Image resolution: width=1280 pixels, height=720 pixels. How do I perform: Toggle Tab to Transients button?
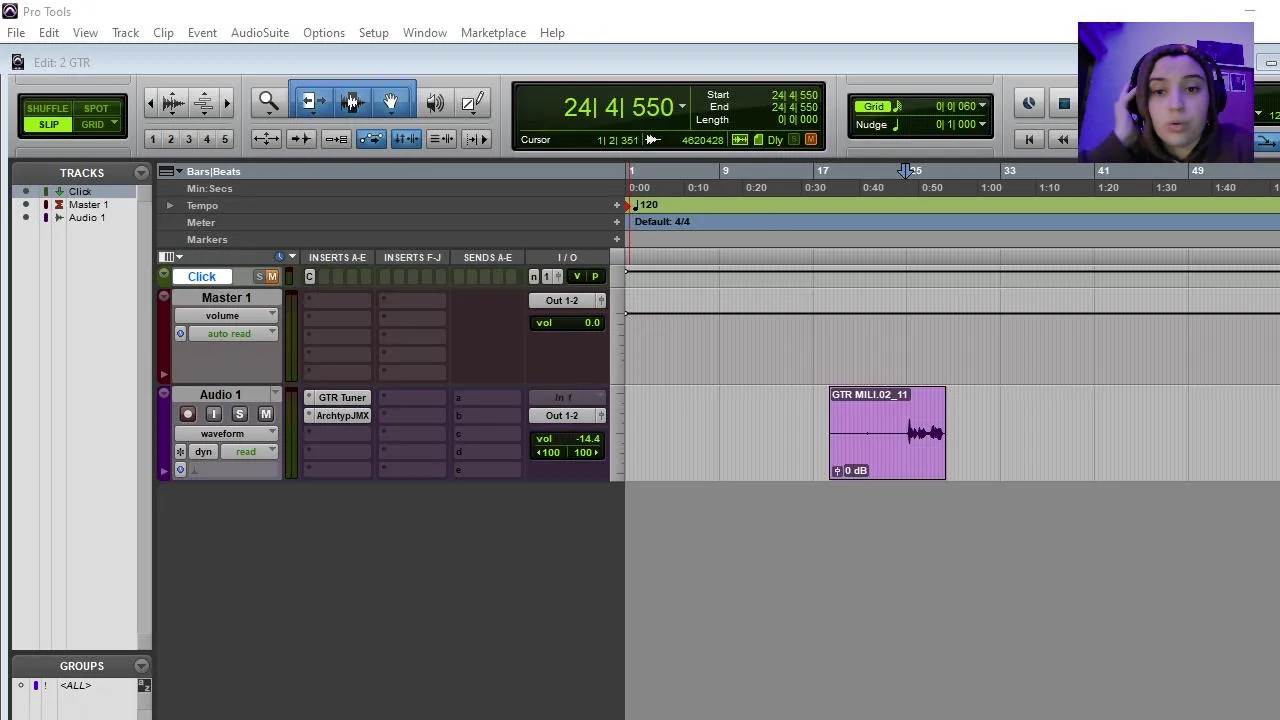pyautogui.click(x=300, y=139)
